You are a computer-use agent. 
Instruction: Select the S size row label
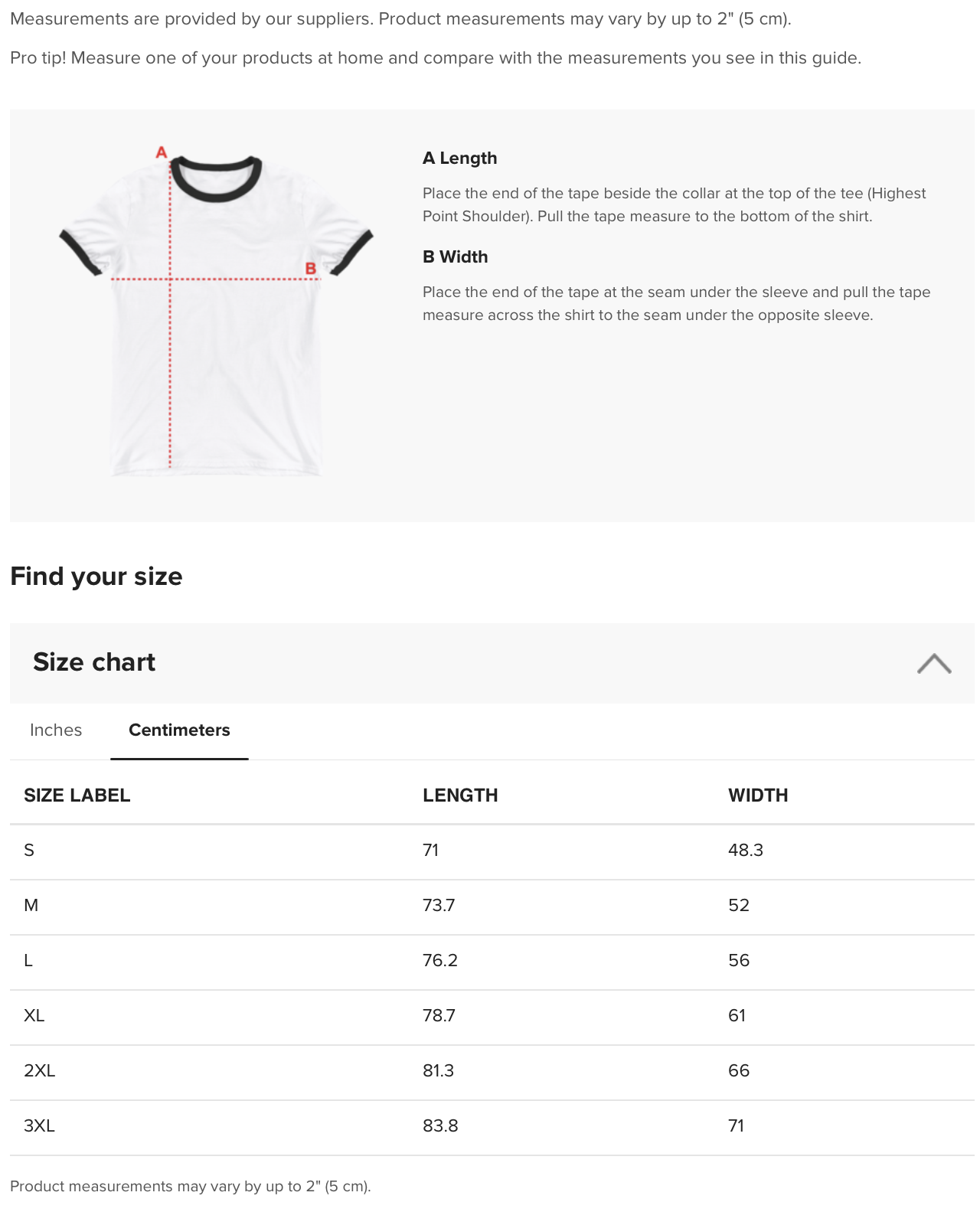29,851
